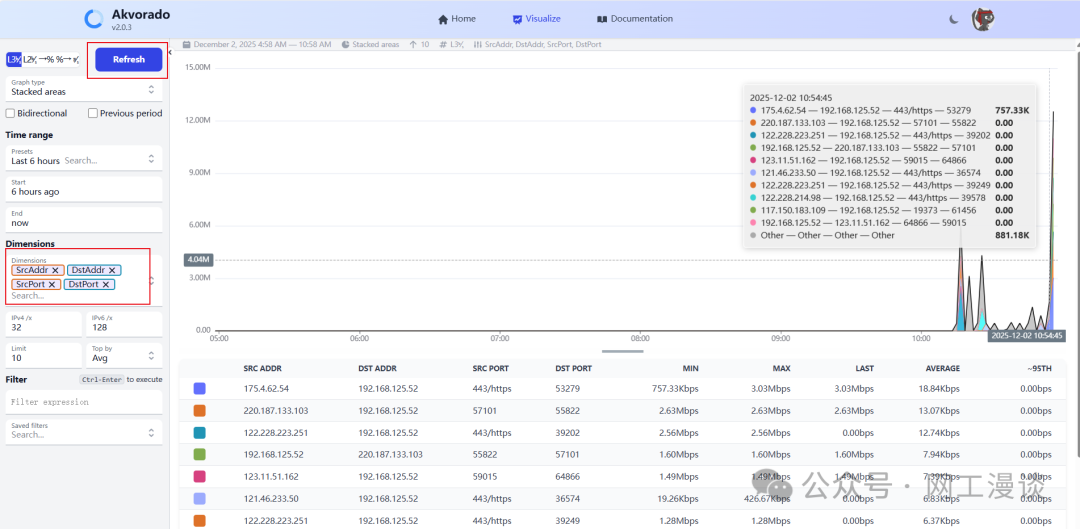Click the limit 10 summary with arrow icon

coord(419,44)
